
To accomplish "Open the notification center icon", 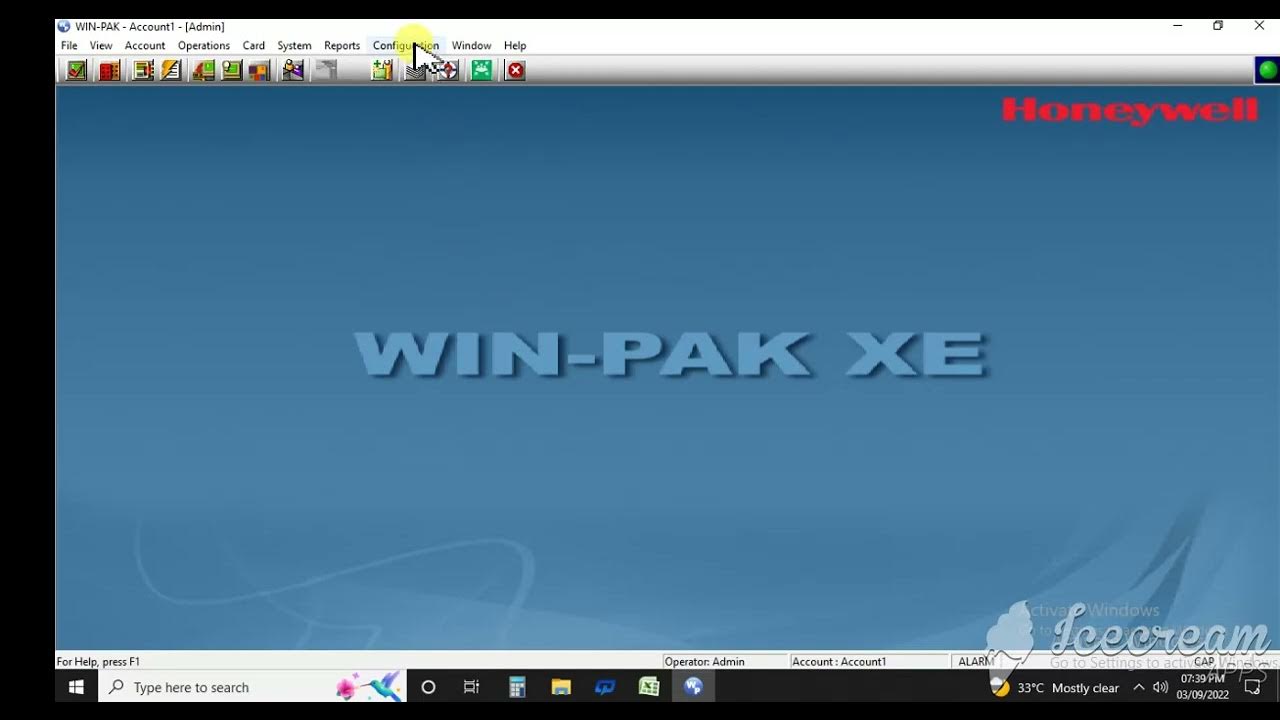I will [1252, 687].
